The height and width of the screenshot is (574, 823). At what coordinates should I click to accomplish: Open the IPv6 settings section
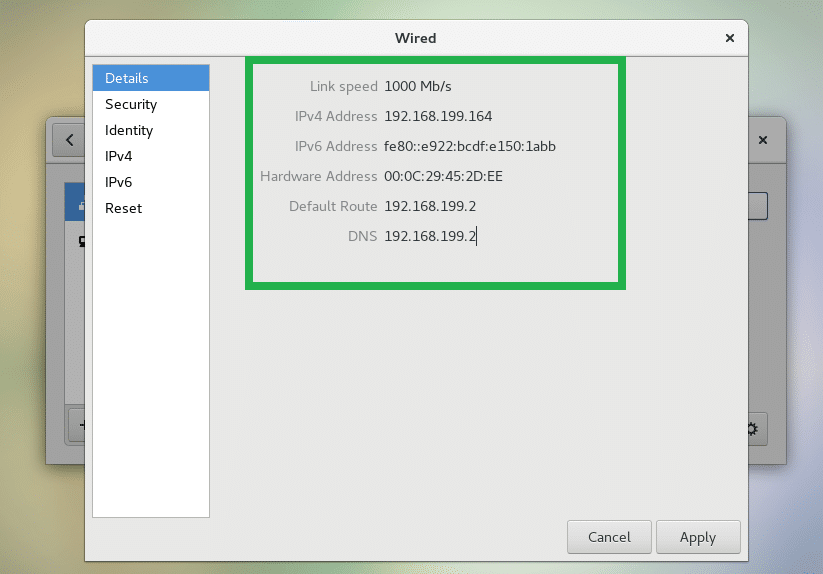[151, 182]
